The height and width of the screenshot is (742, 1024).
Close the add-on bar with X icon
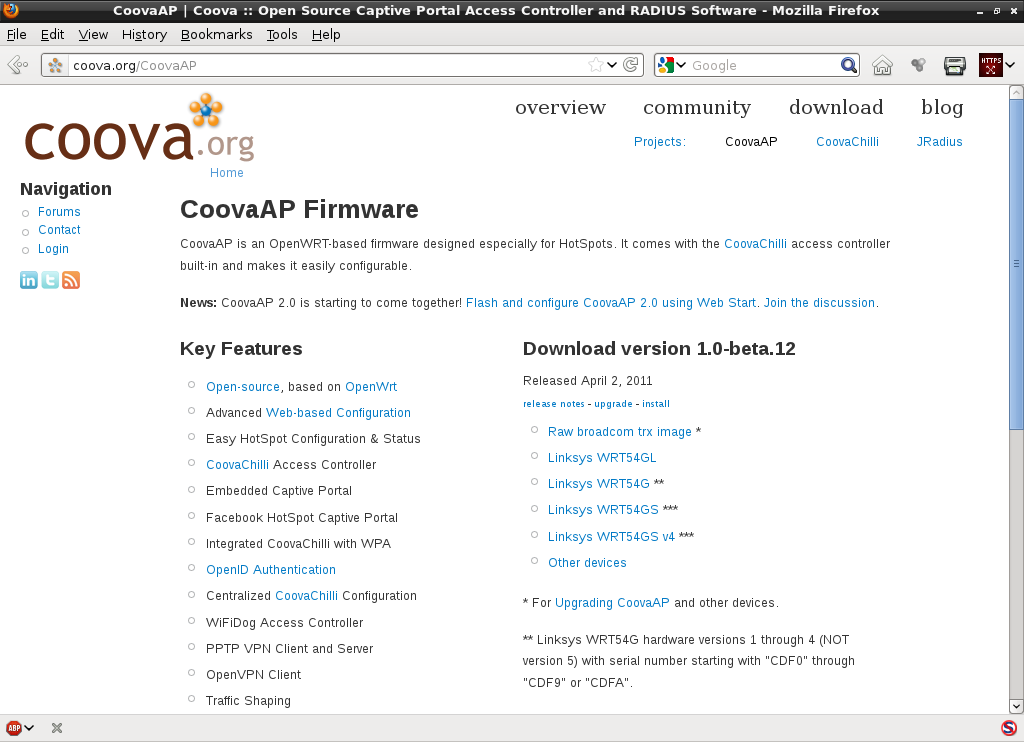(x=57, y=728)
